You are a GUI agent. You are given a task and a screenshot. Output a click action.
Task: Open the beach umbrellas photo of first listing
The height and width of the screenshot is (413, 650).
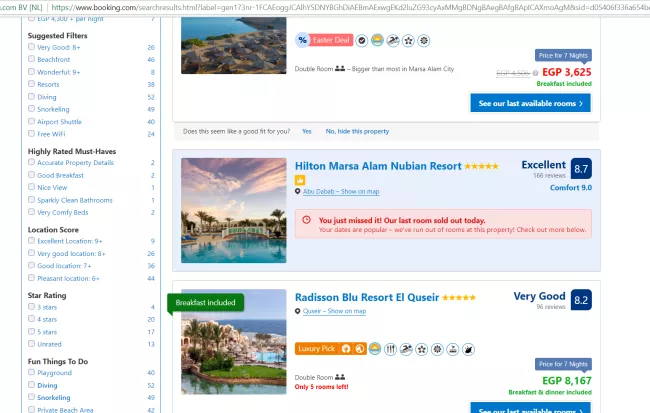(x=234, y=45)
